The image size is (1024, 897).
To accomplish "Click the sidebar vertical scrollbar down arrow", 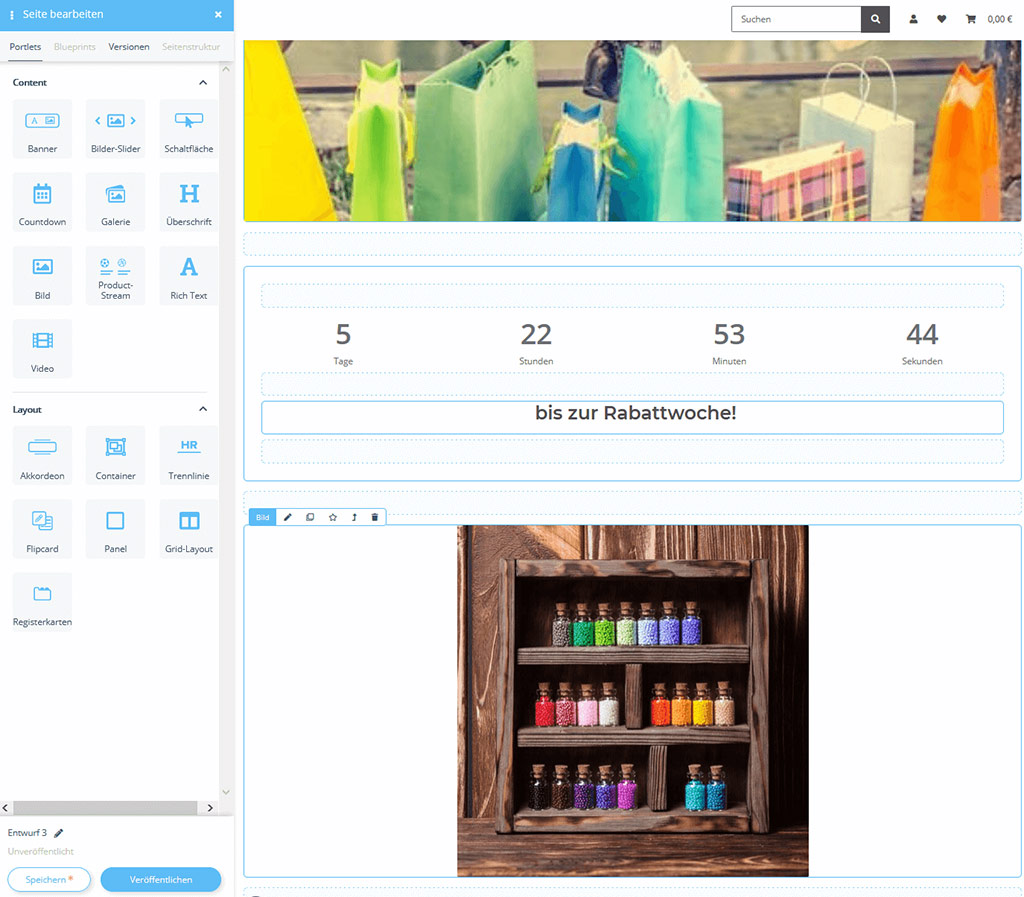I will coord(226,792).
